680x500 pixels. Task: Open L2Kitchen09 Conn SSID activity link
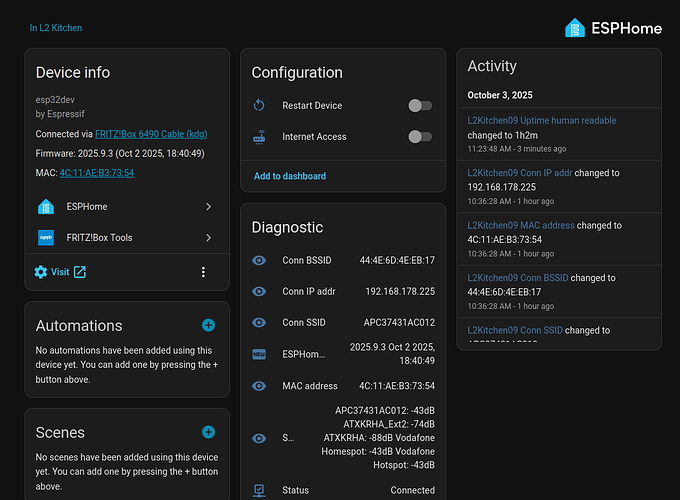pos(515,330)
